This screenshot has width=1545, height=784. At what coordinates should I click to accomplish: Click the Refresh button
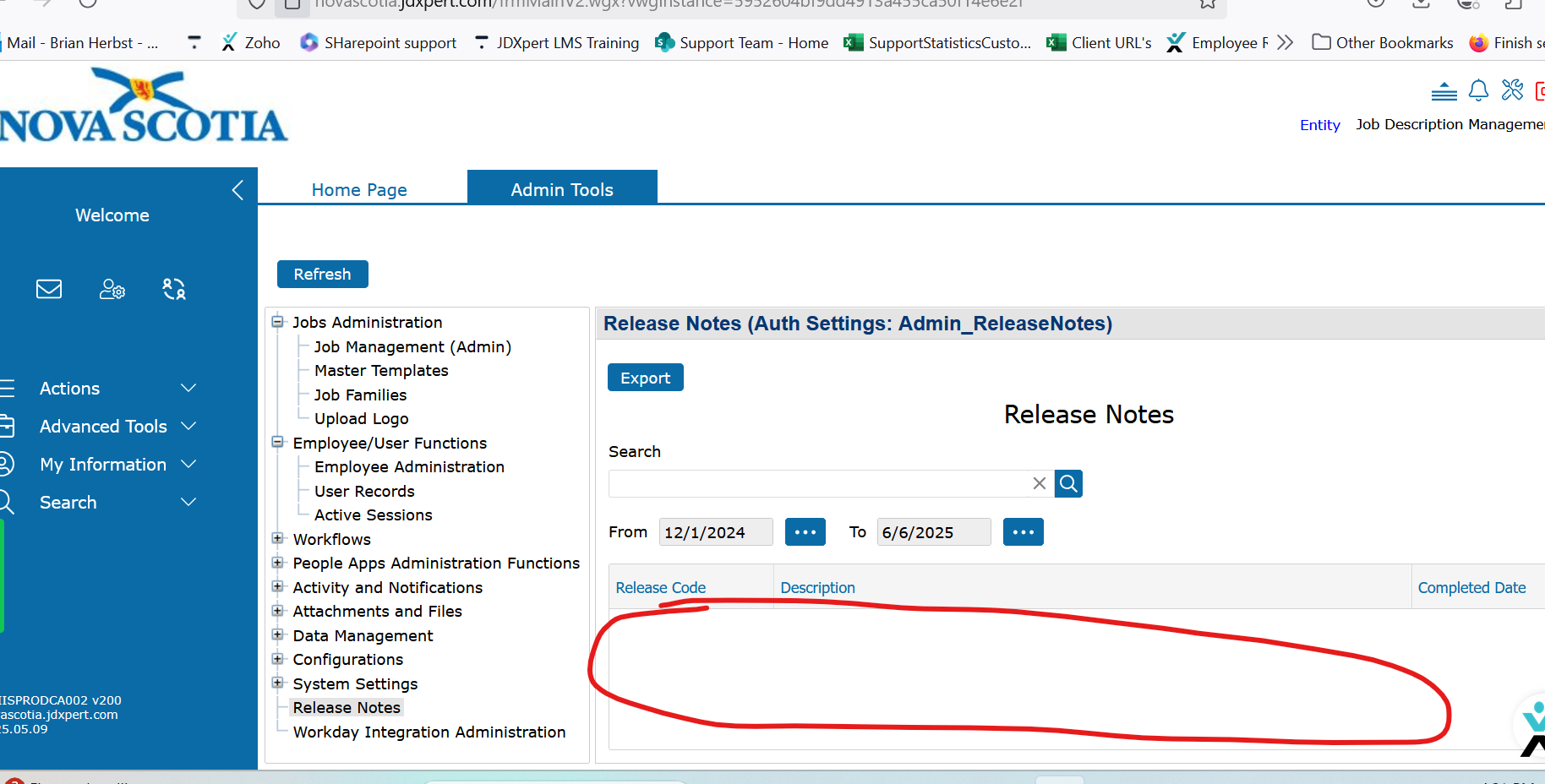[322, 274]
